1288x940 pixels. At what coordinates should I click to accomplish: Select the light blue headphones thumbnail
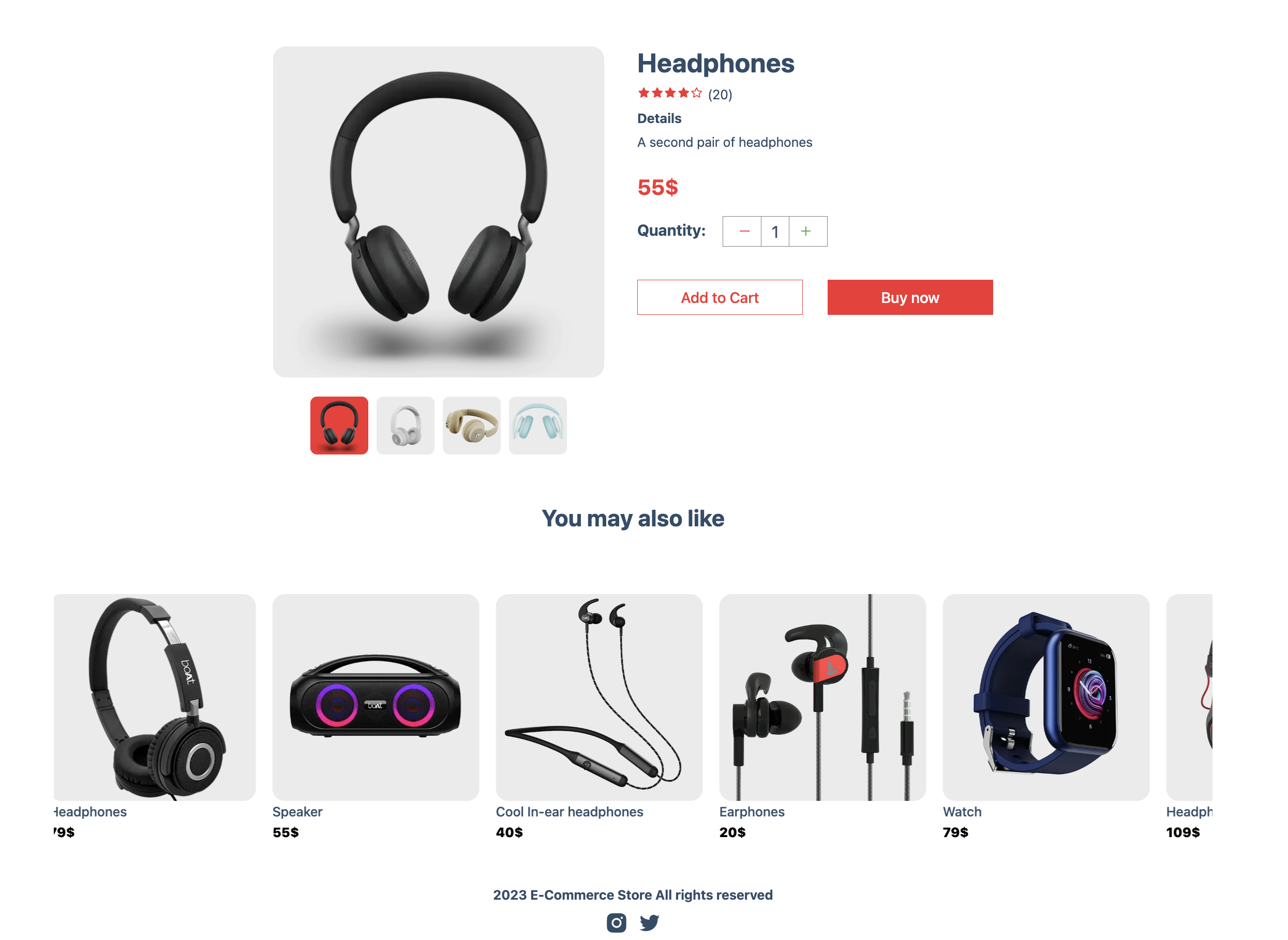click(x=538, y=426)
